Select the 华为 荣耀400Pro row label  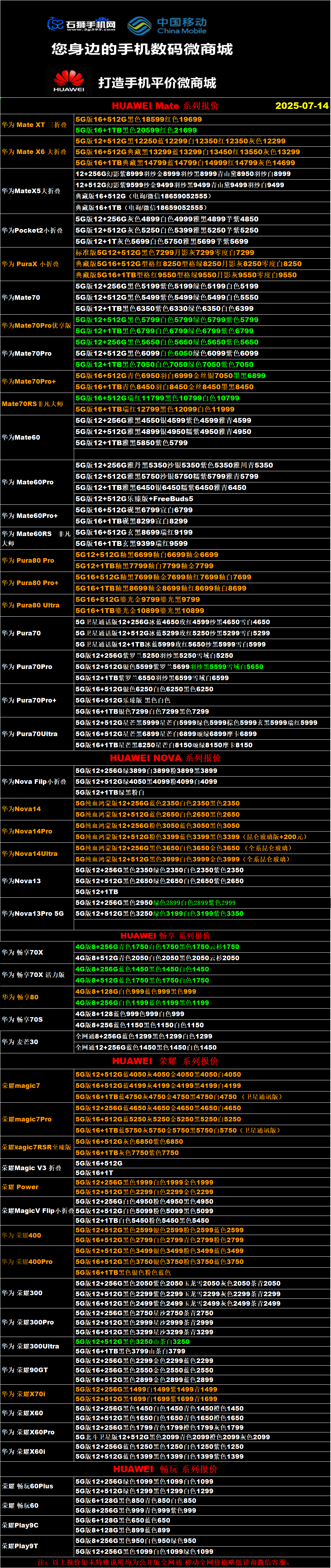pyautogui.click(x=27, y=1262)
